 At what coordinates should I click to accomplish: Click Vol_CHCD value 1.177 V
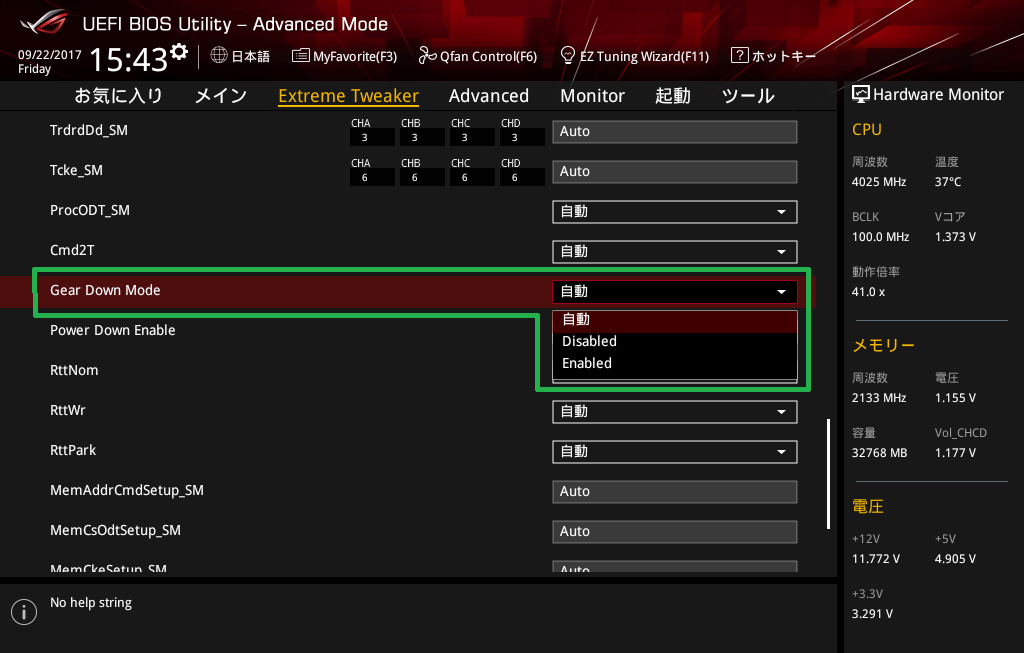pyautogui.click(x=955, y=453)
